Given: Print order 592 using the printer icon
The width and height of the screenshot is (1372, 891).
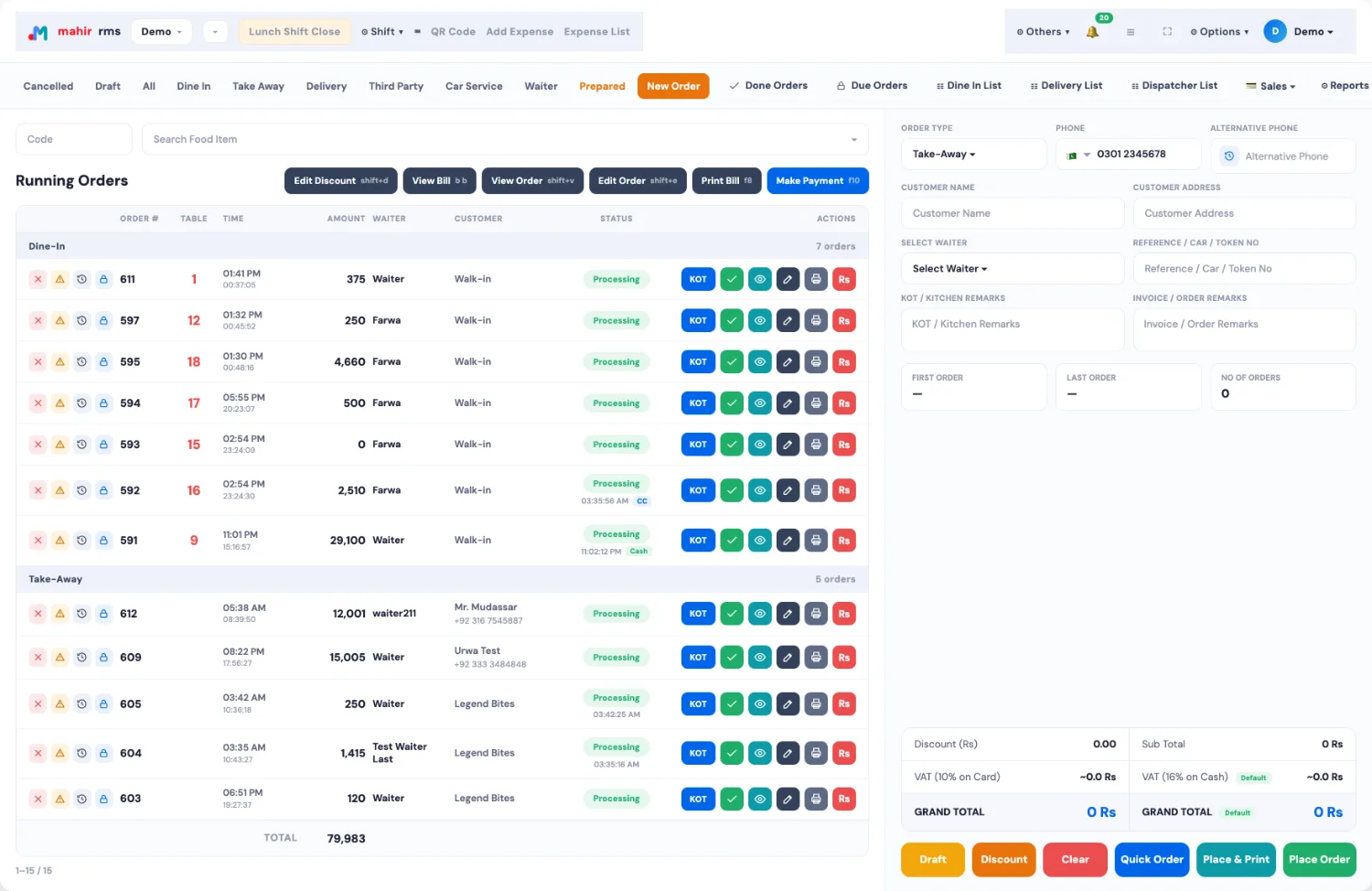Looking at the screenshot, I should coord(816,490).
